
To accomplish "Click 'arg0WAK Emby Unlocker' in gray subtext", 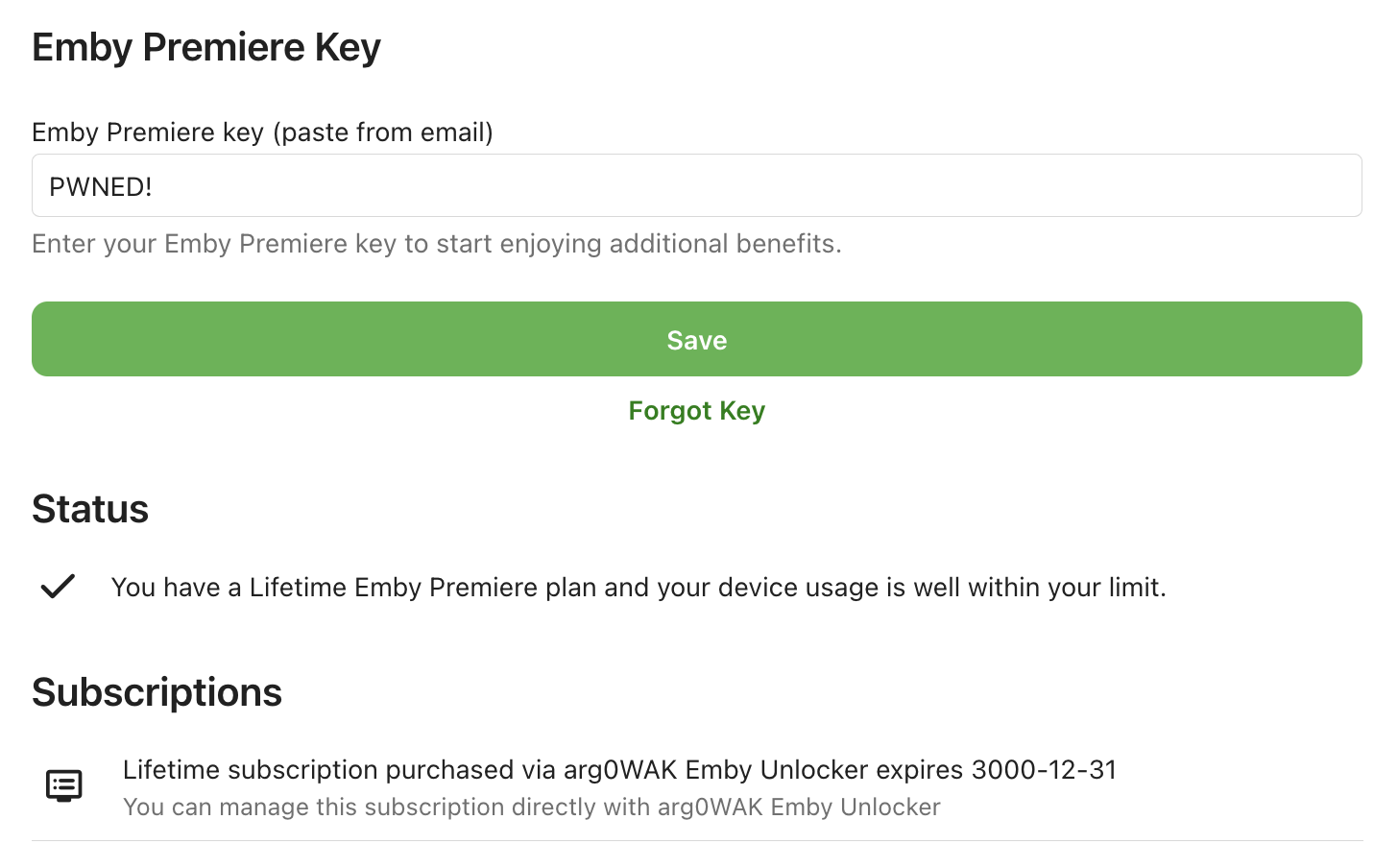I will click(x=798, y=807).
